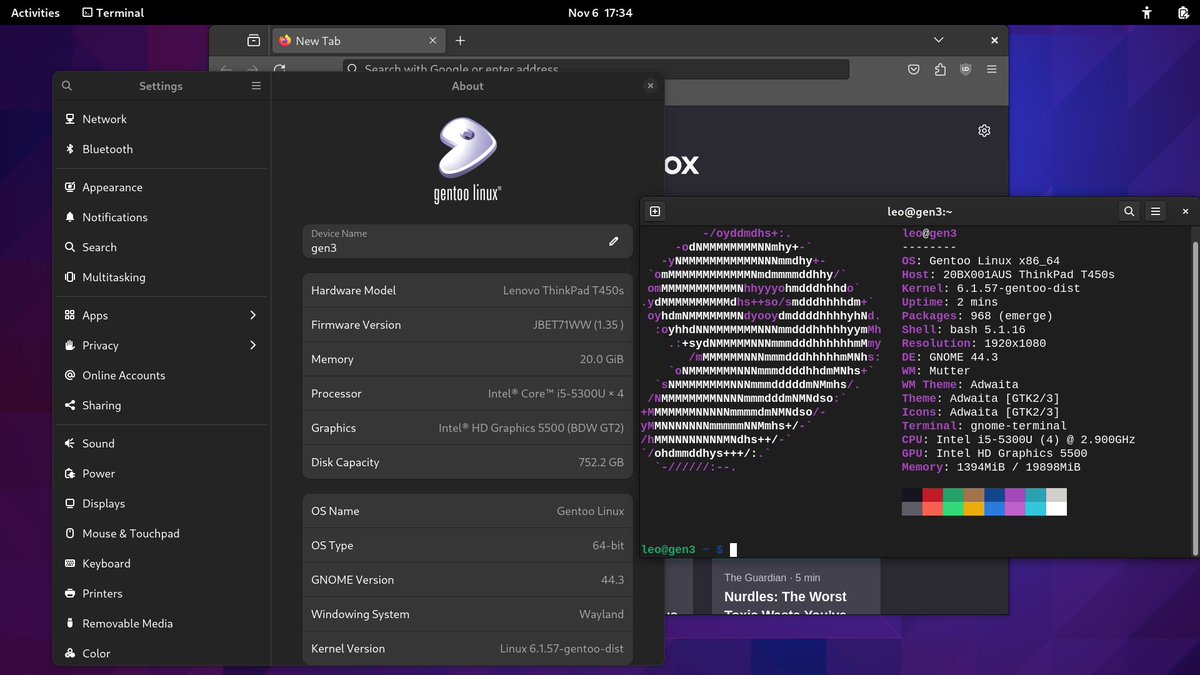Click the Device Name field gen3

point(468,241)
